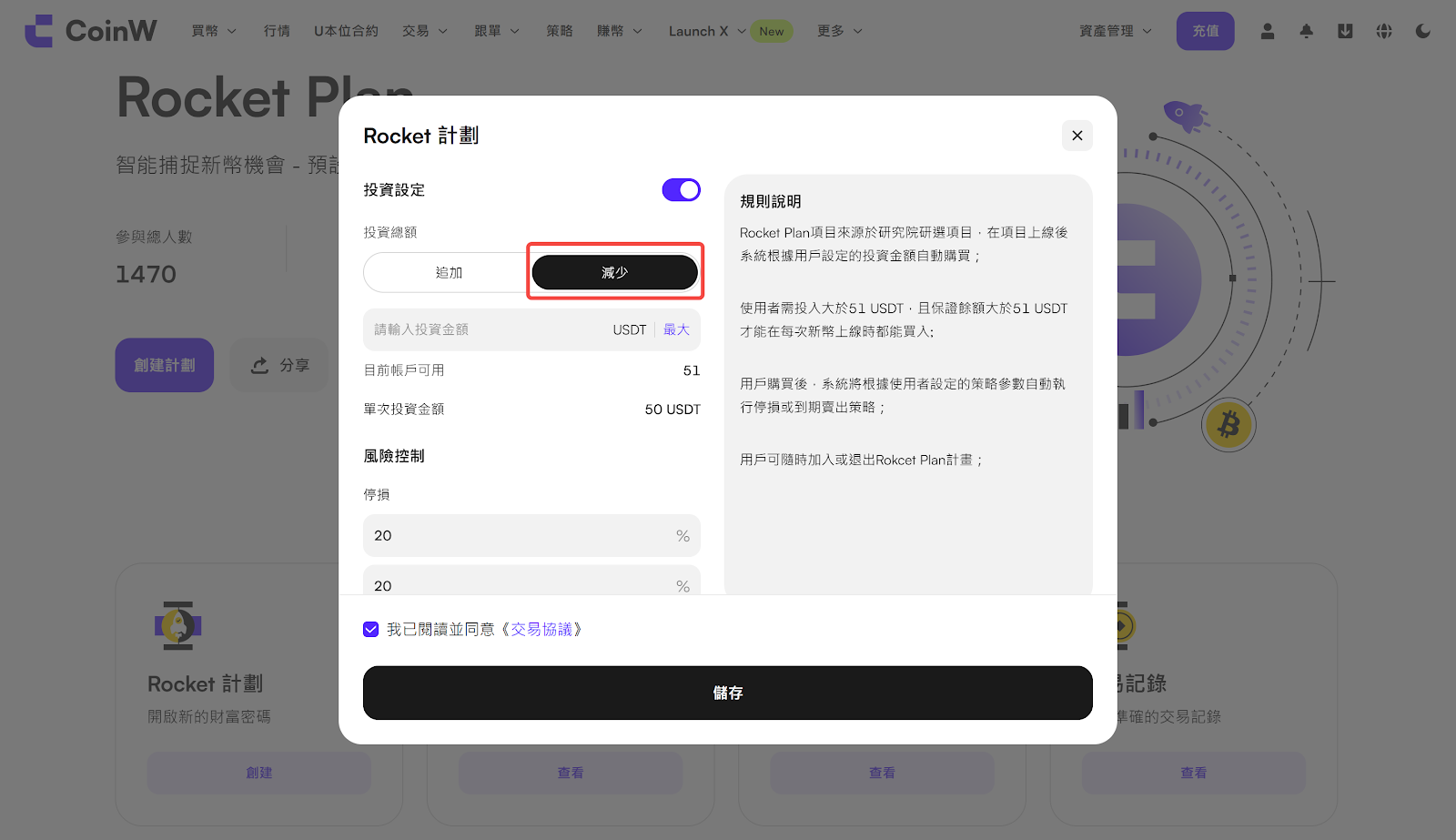This screenshot has height=840, width=1456.
Task: Open the U本位合約 menu item
Action: tap(346, 31)
